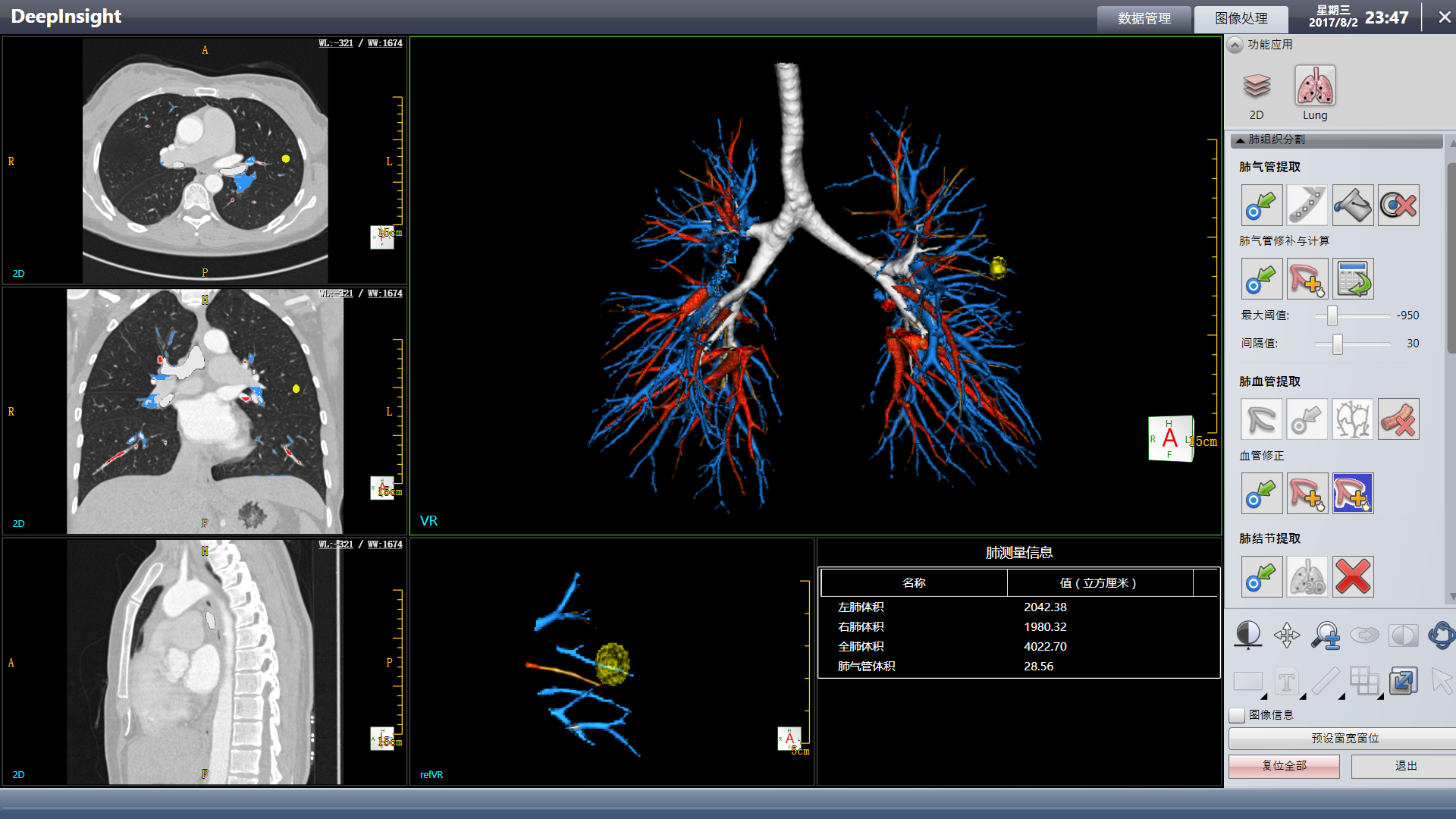1456x819 pixels.
Task: Collapse the 肺组织分割 section
Action: coord(1240,140)
